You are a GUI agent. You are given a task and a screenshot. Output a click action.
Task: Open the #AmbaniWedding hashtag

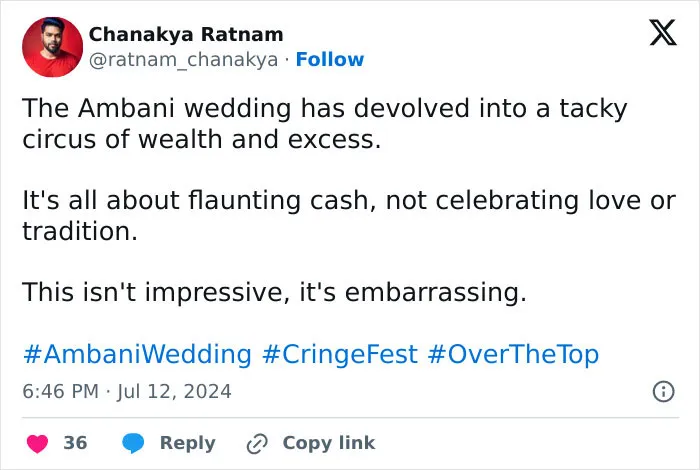point(138,354)
